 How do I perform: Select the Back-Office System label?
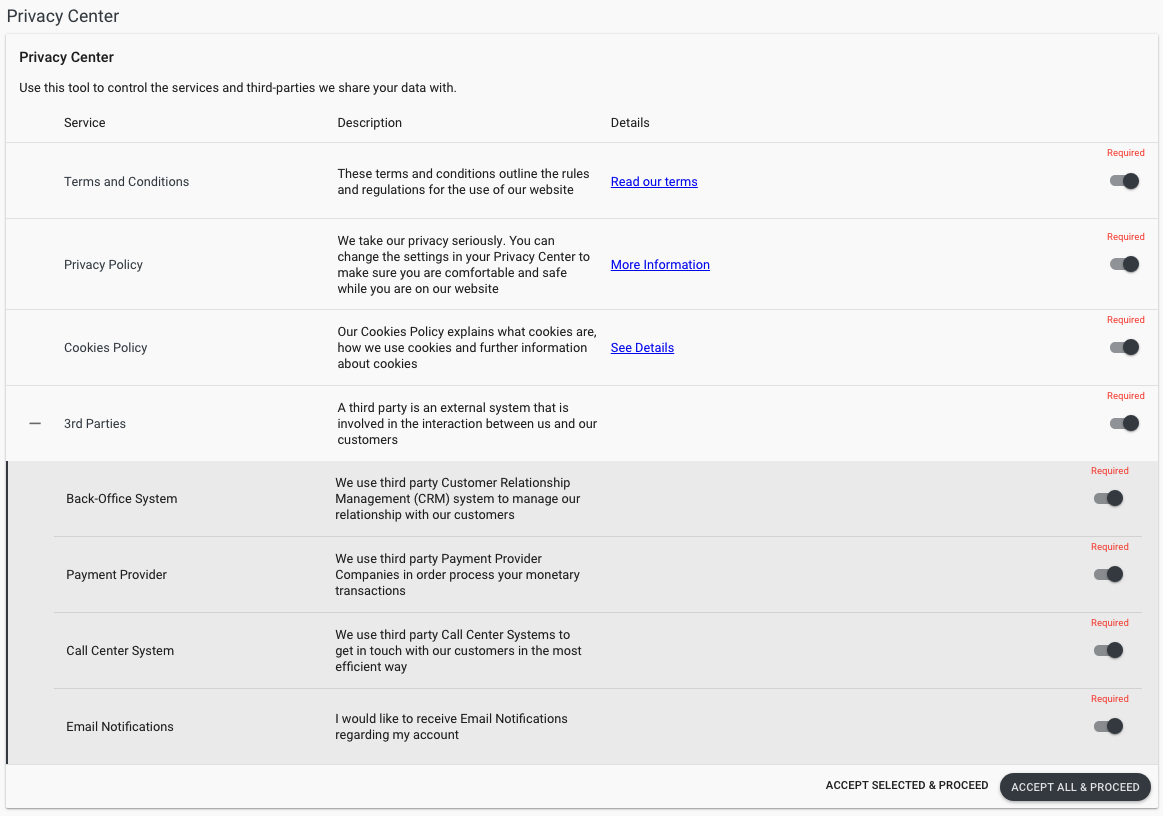point(122,499)
